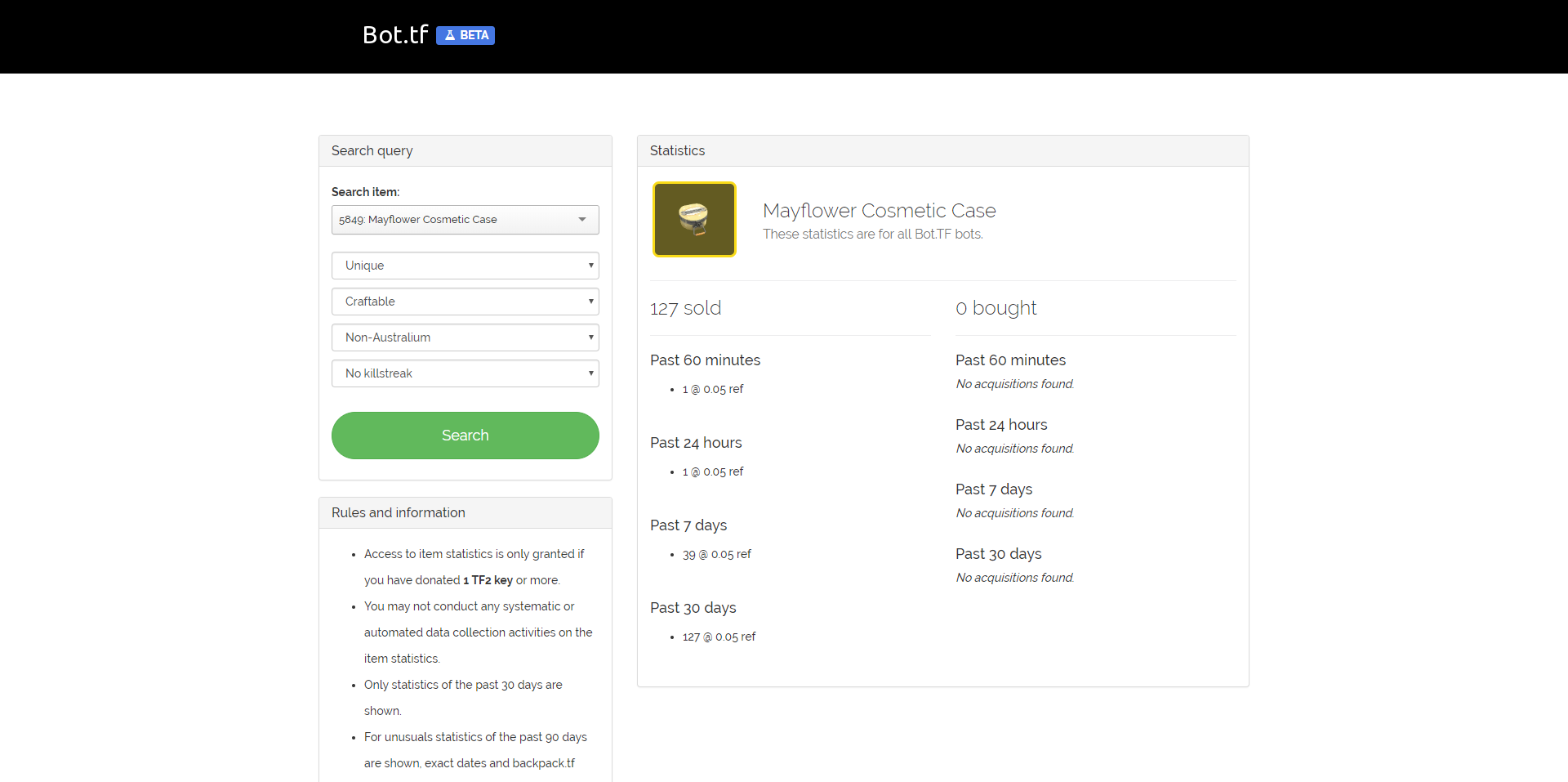Click 'Past 60 minutes' heading under sold
Image resolution: width=1568 pixels, height=782 pixels.
(706, 360)
